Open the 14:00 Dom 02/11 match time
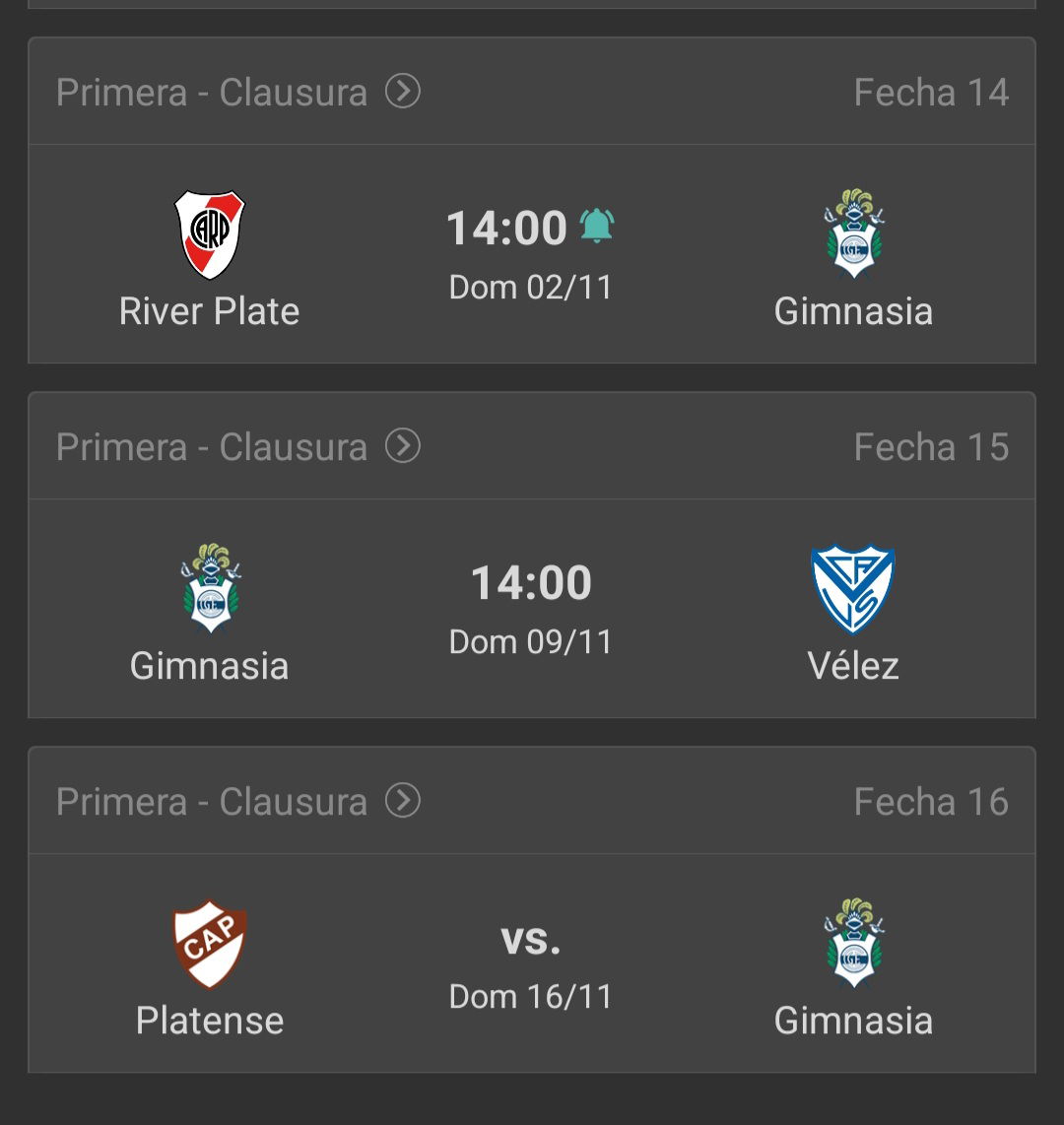Image resolution: width=1064 pixels, height=1125 pixels. 507,229
